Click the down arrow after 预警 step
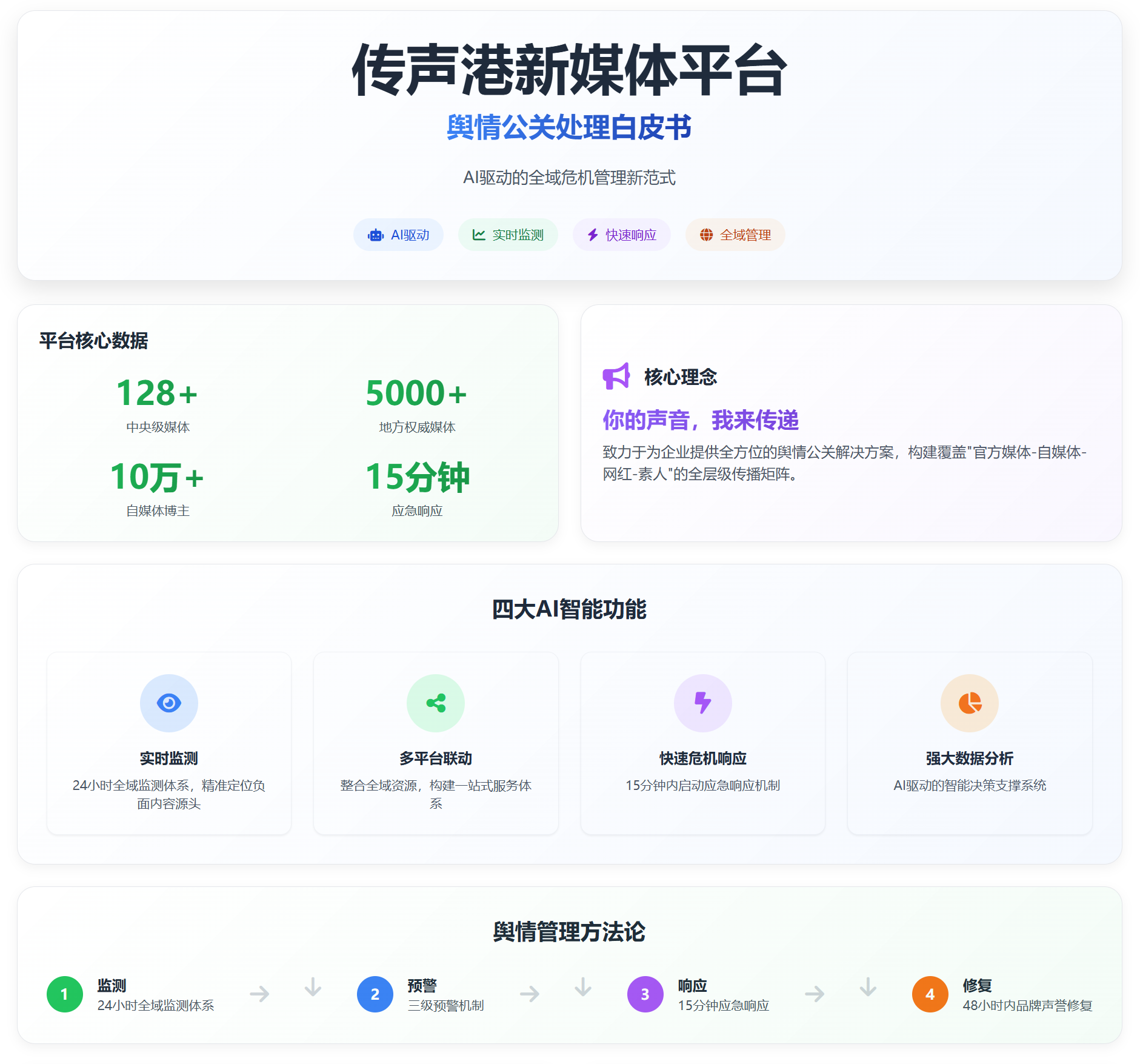The height and width of the screenshot is (1064, 1140). [583, 987]
